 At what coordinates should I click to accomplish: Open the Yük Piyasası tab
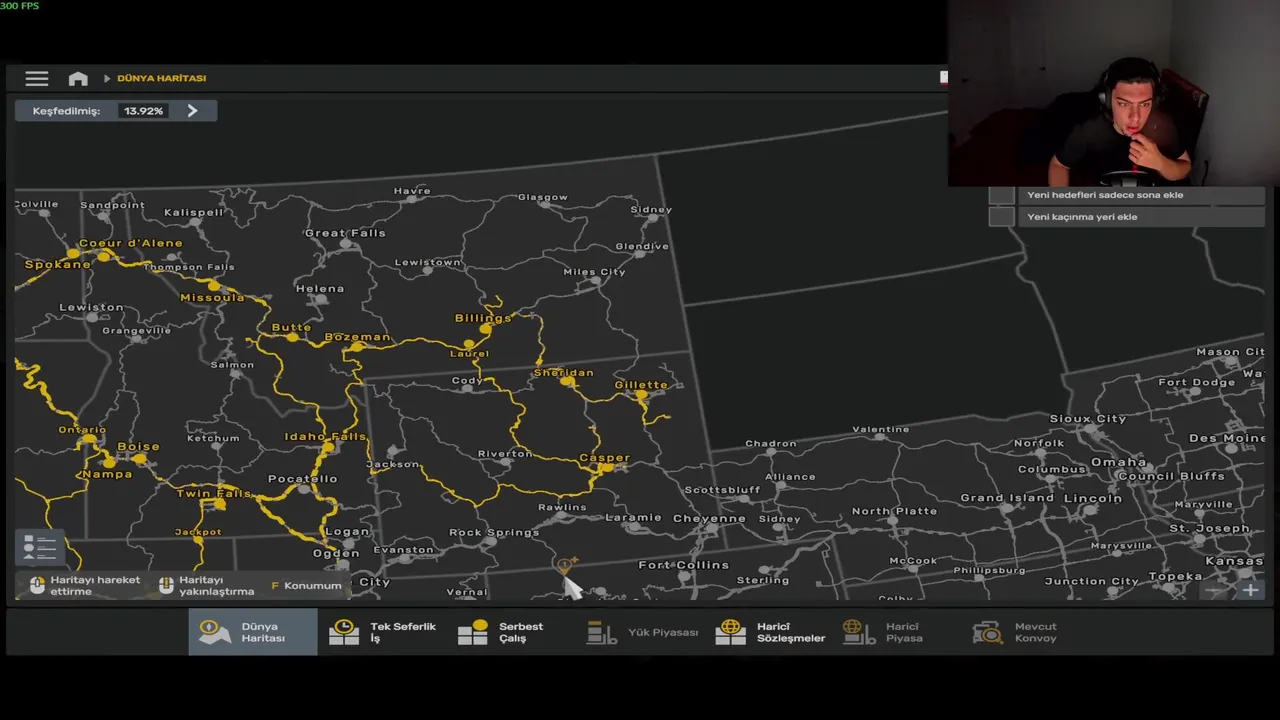pyautogui.click(x=642, y=632)
